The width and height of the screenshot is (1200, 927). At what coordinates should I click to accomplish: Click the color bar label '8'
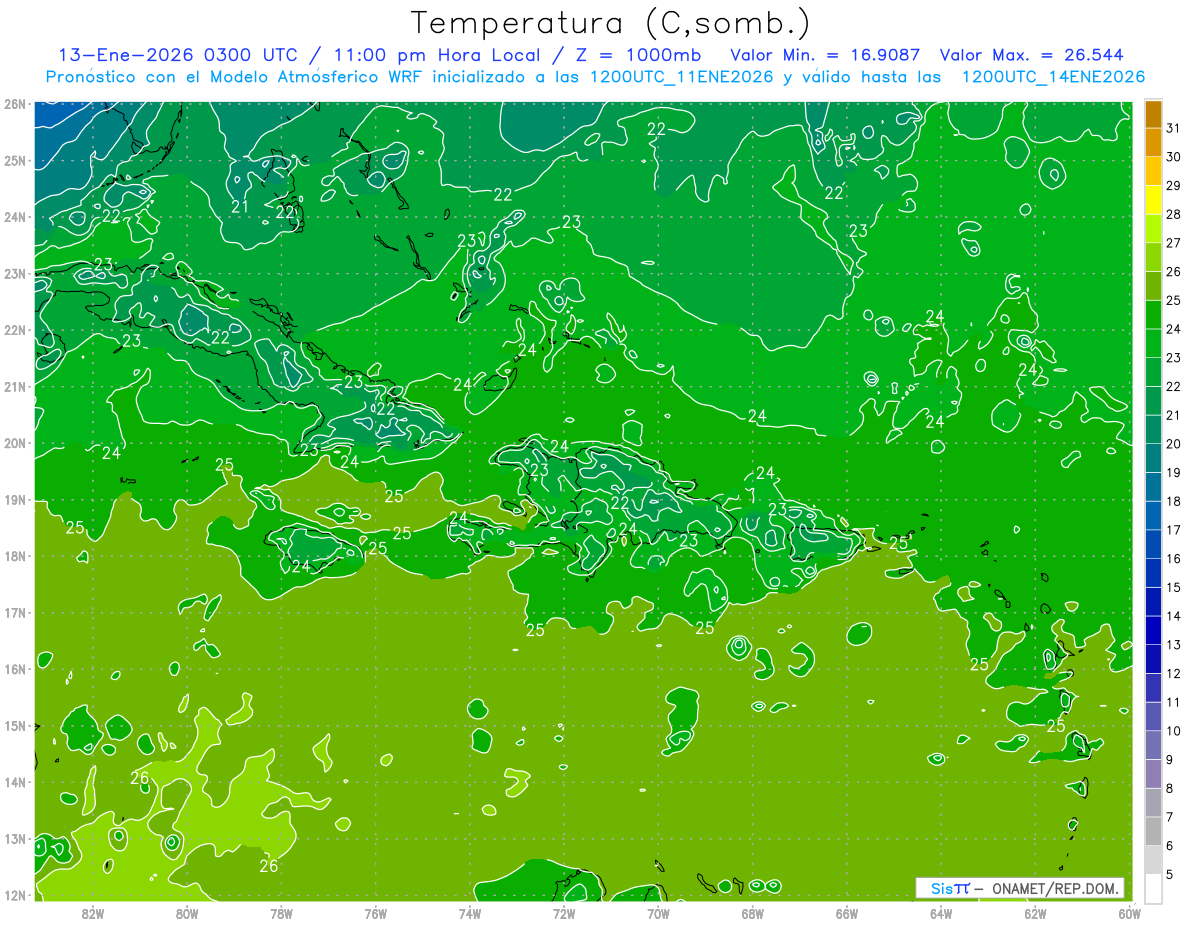(x=1170, y=788)
